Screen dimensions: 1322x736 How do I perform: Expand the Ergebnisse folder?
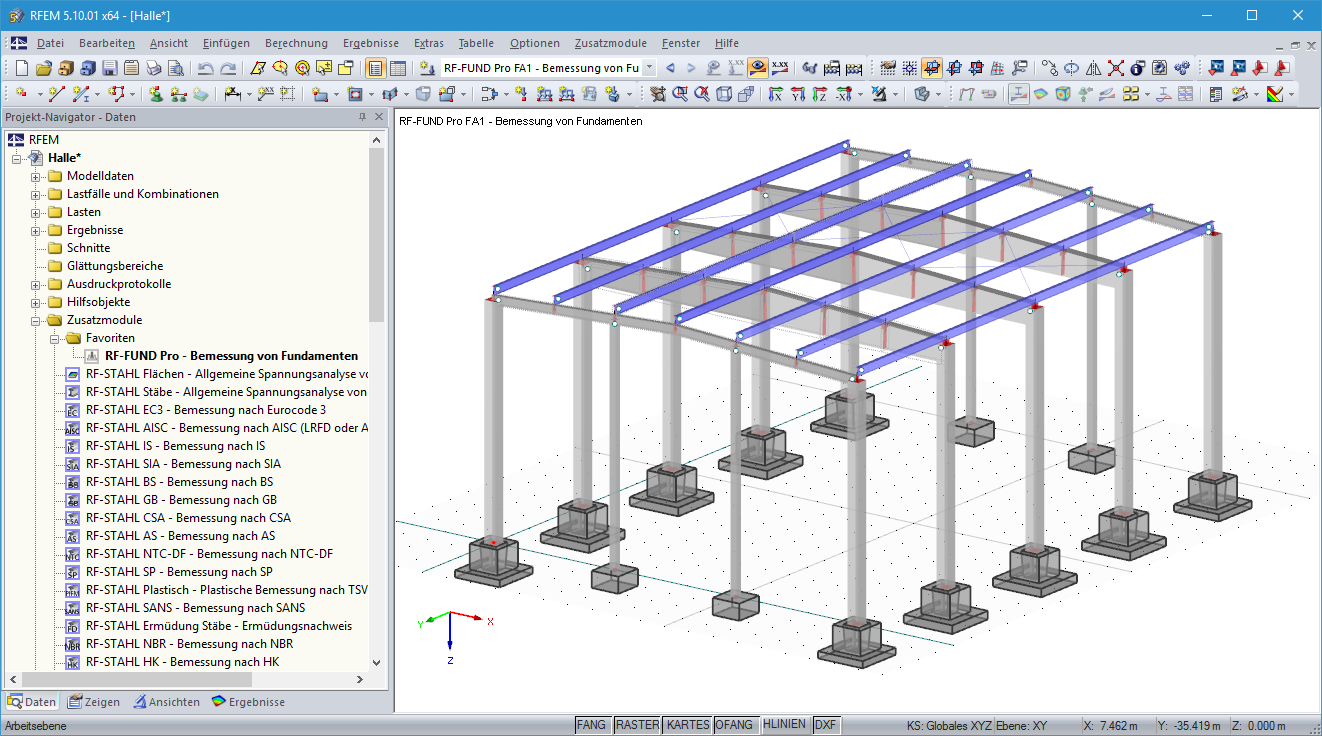click(x=36, y=230)
